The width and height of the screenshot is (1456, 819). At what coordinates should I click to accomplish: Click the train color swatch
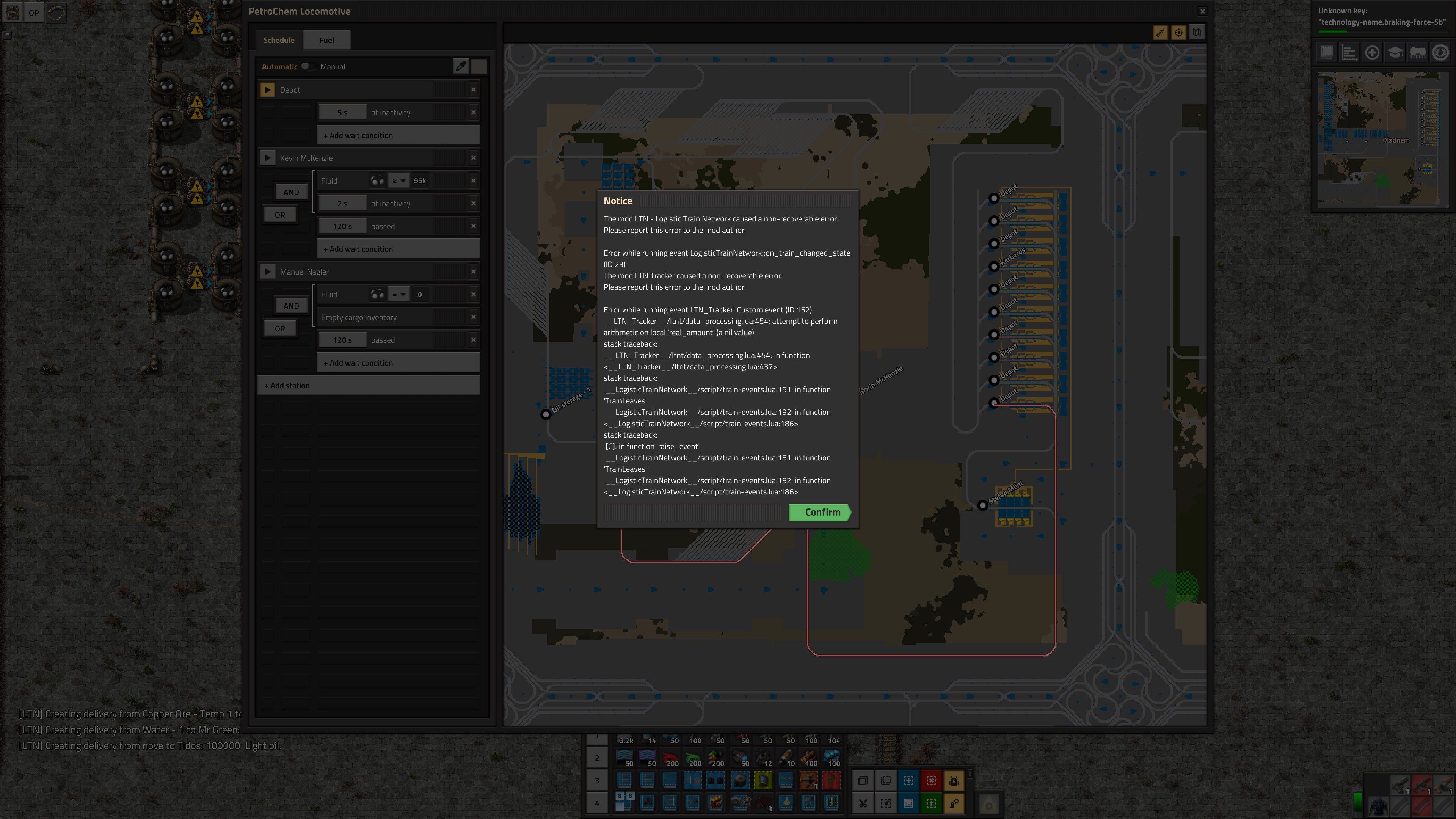[479, 67]
